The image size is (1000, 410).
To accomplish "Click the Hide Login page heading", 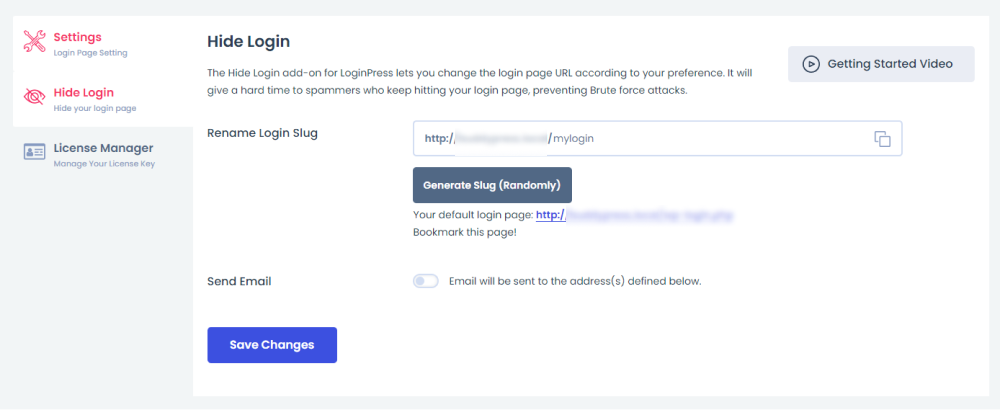I will tap(249, 42).
